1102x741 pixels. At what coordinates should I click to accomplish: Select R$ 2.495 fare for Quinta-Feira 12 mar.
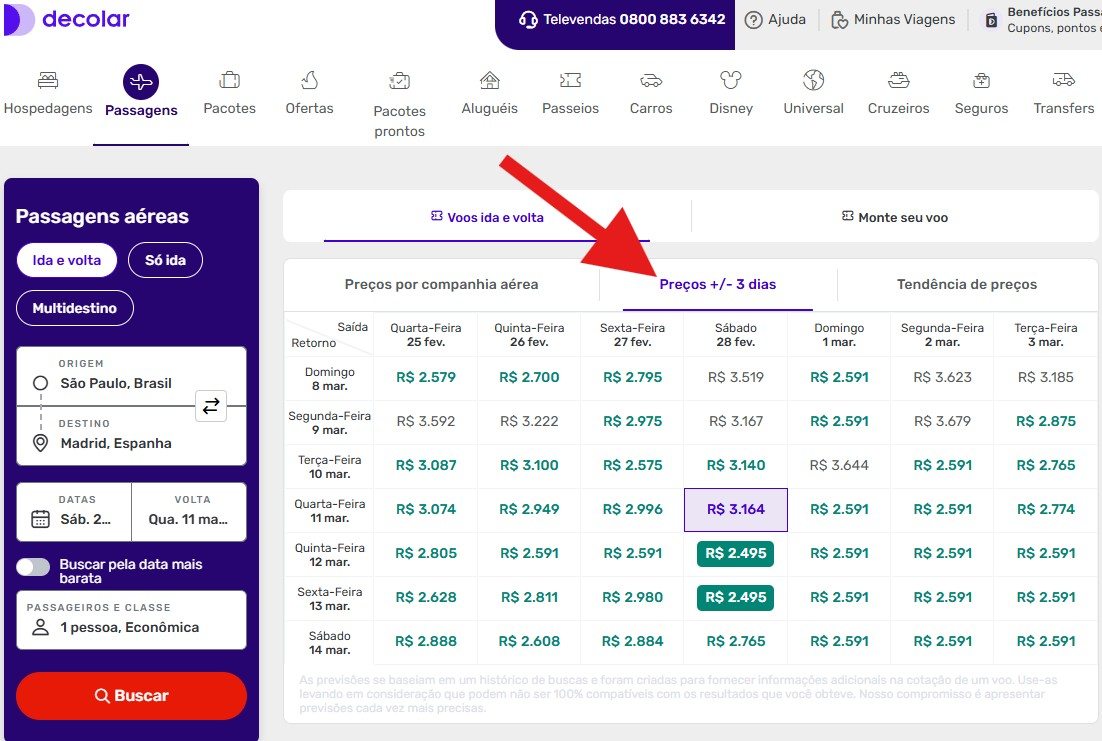(x=735, y=553)
